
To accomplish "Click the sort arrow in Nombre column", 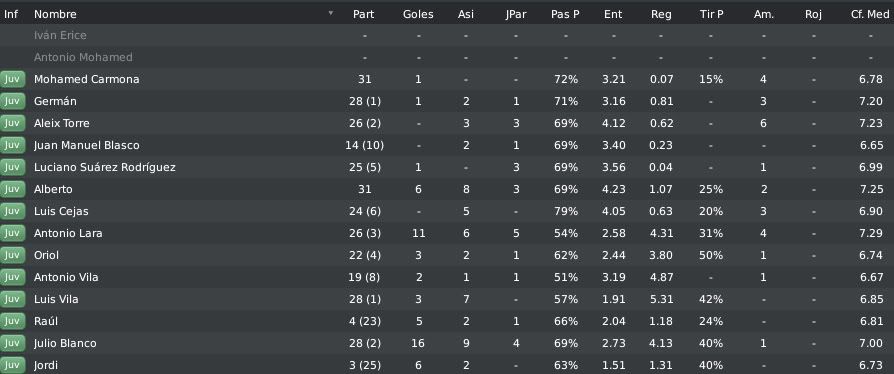I will coord(331,13).
